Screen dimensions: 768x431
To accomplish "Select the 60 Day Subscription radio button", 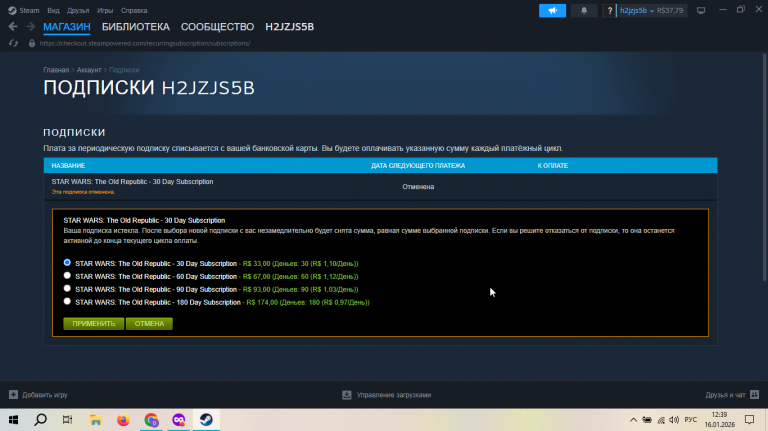I will pyautogui.click(x=67, y=276).
